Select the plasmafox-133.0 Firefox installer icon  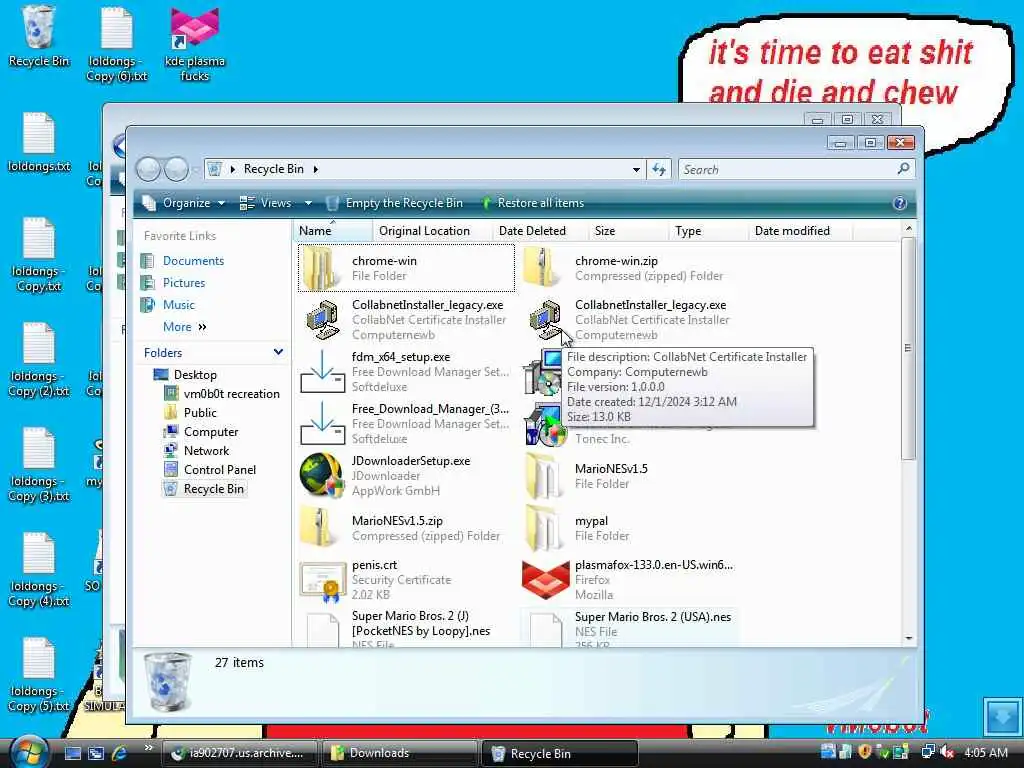click(x=545, y=580)
